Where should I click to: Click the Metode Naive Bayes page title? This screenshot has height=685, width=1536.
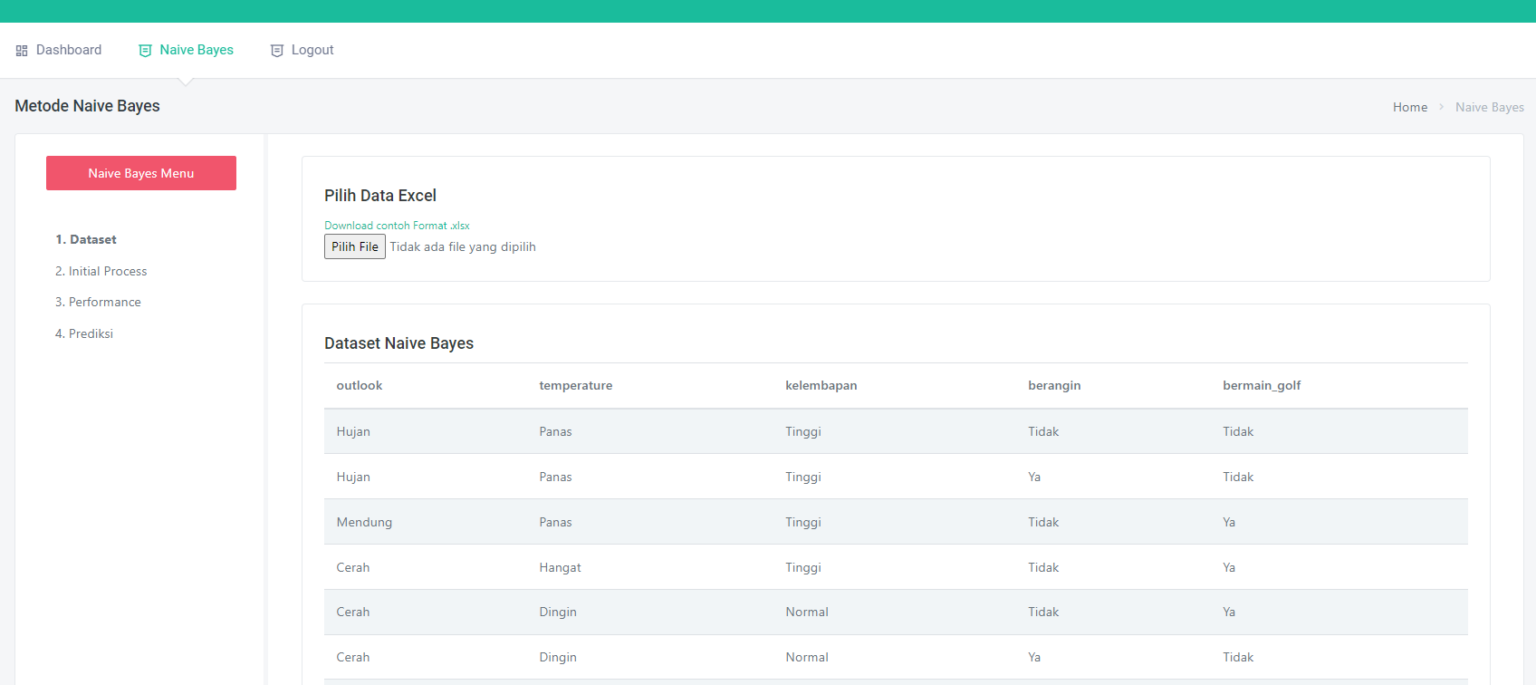87,106
